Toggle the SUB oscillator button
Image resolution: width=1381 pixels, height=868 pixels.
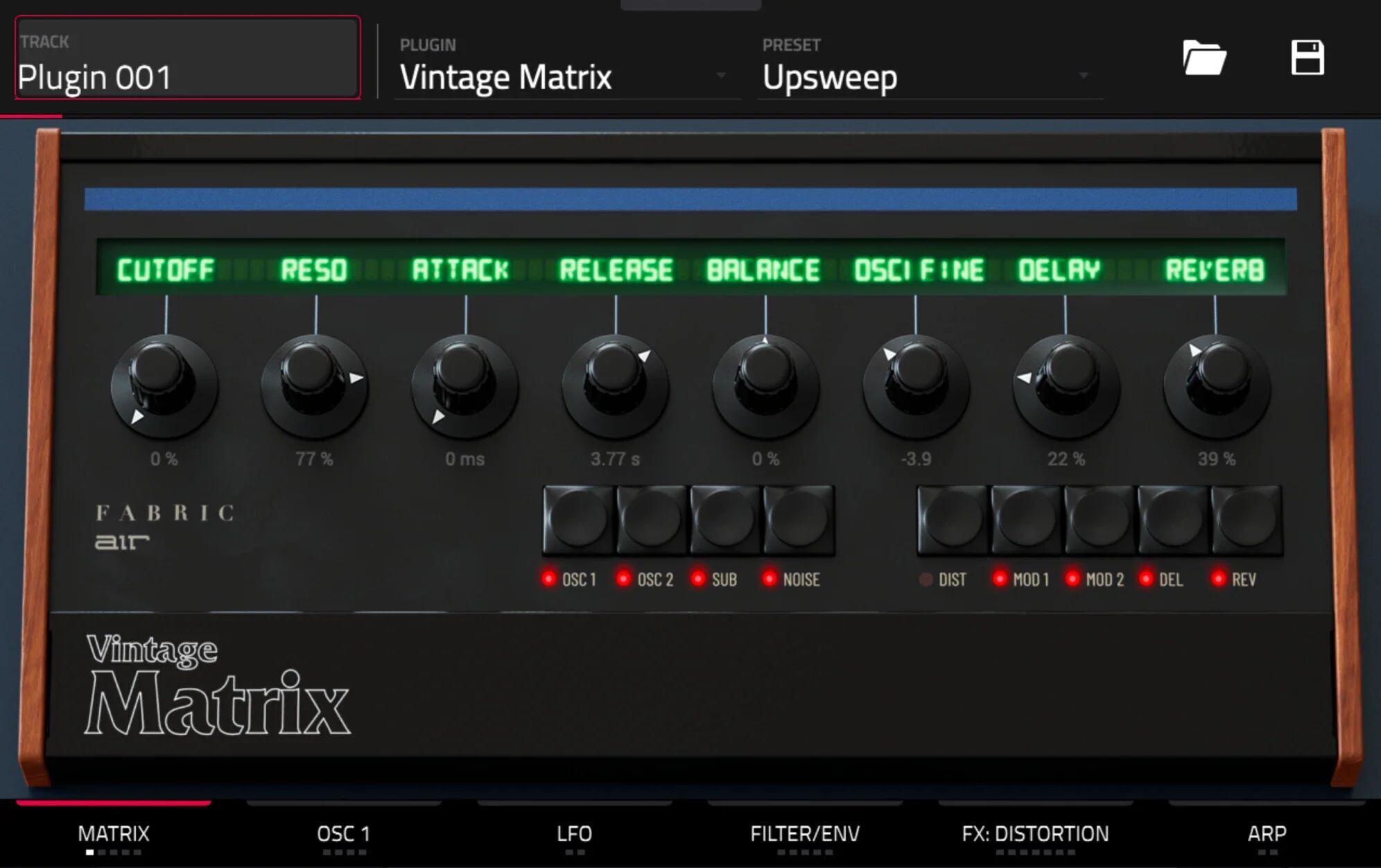pyautogui.click(x=725, y=520)
